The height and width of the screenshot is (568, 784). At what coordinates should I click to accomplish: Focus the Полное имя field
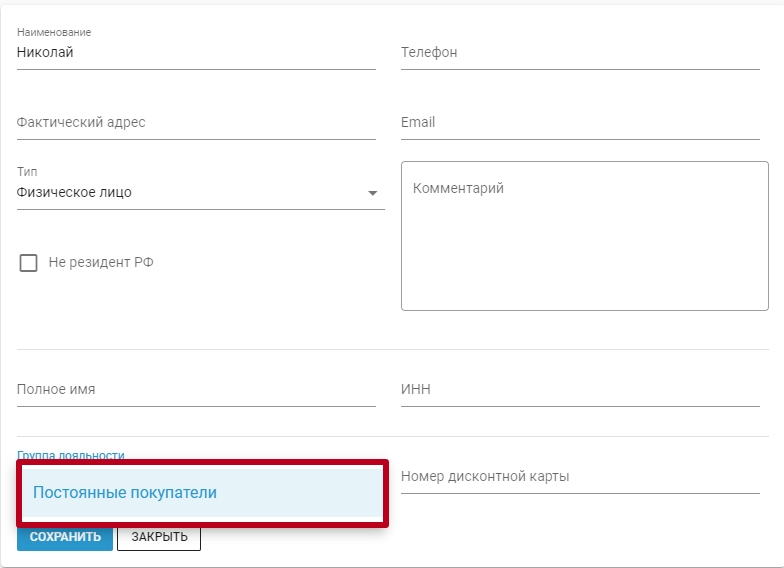click(196, 390)
